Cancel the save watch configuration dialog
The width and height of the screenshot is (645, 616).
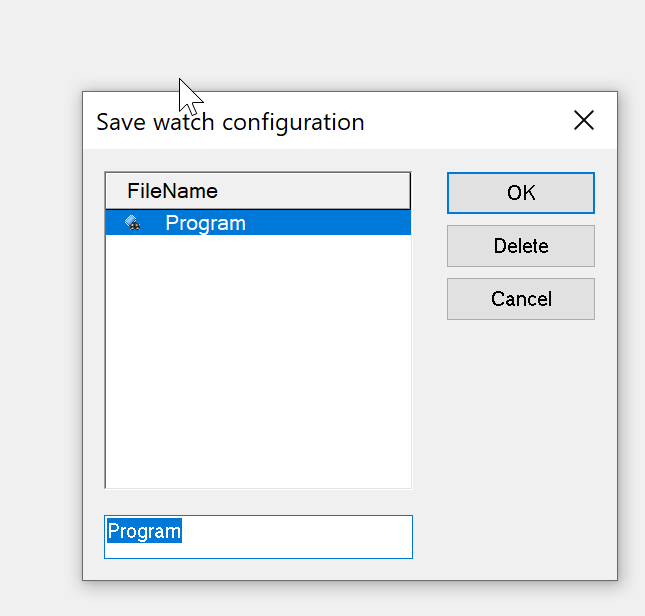coord(521,299)
